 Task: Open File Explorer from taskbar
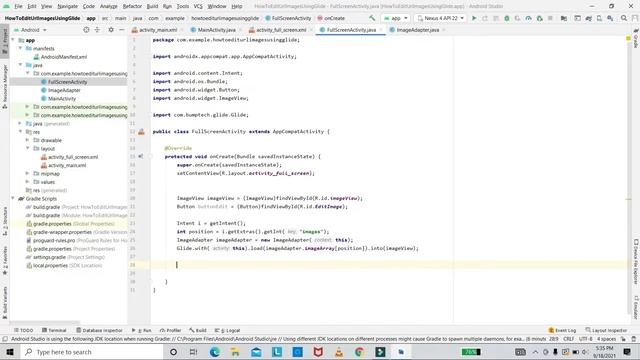click(x=236, y=352)
